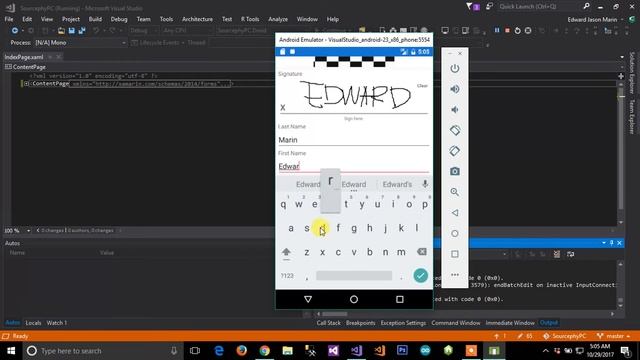Screen dimensions: 640x360
Task: Open the Debug configuration dropdown
Action: click(x=143, y=31)
